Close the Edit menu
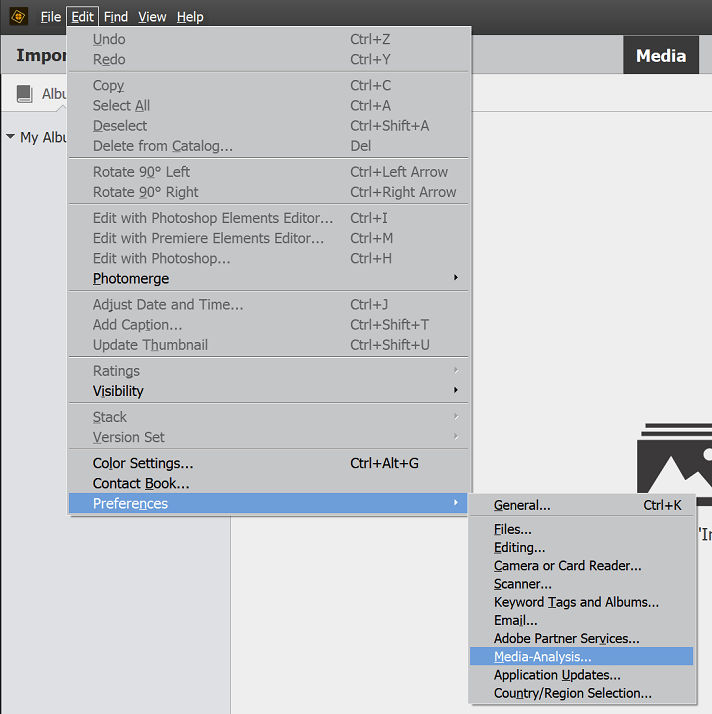This screenshot has height=714, width=712. click(x=82, y=17)
